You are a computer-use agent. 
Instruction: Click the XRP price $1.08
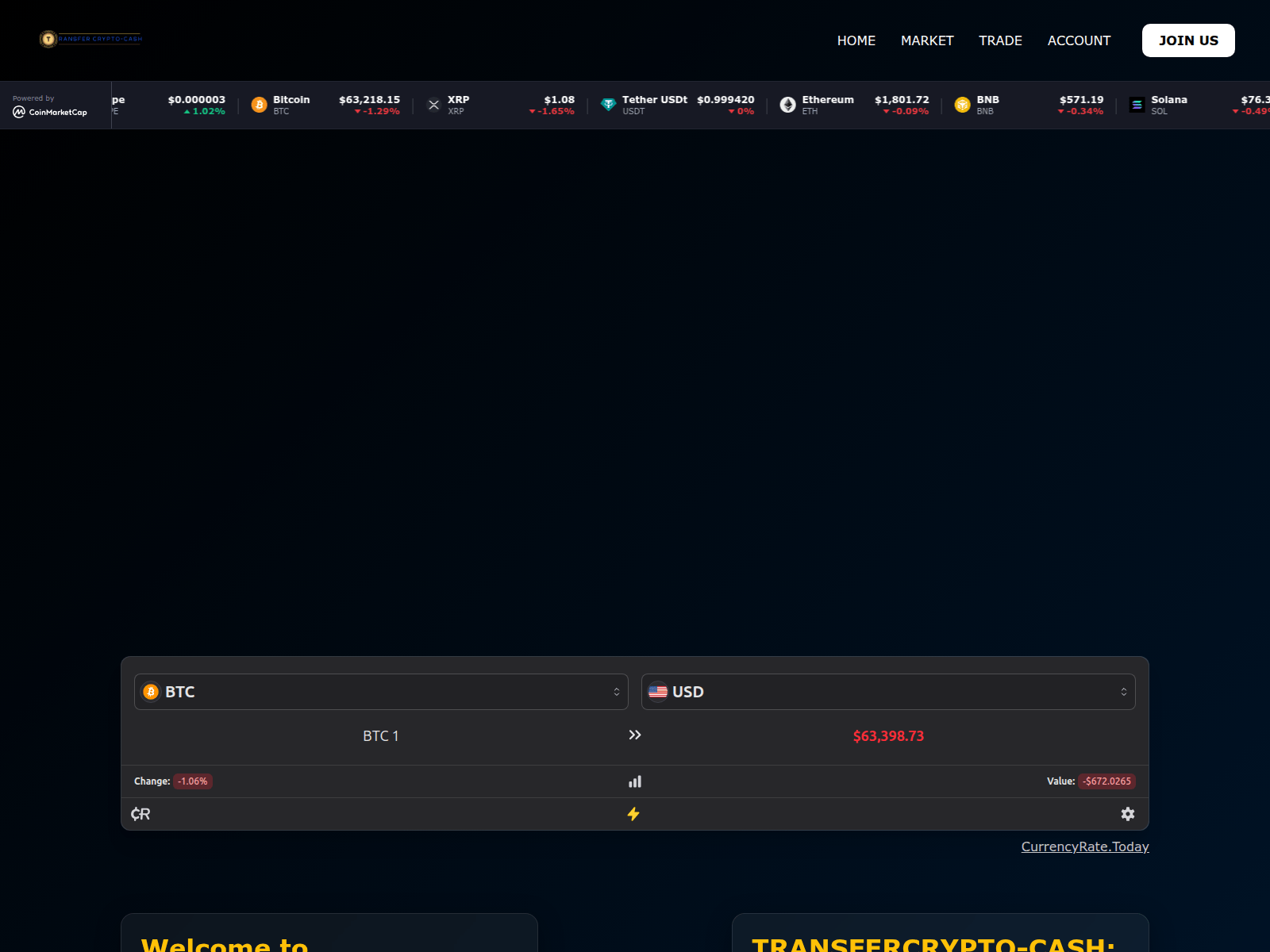click(559, 99)
